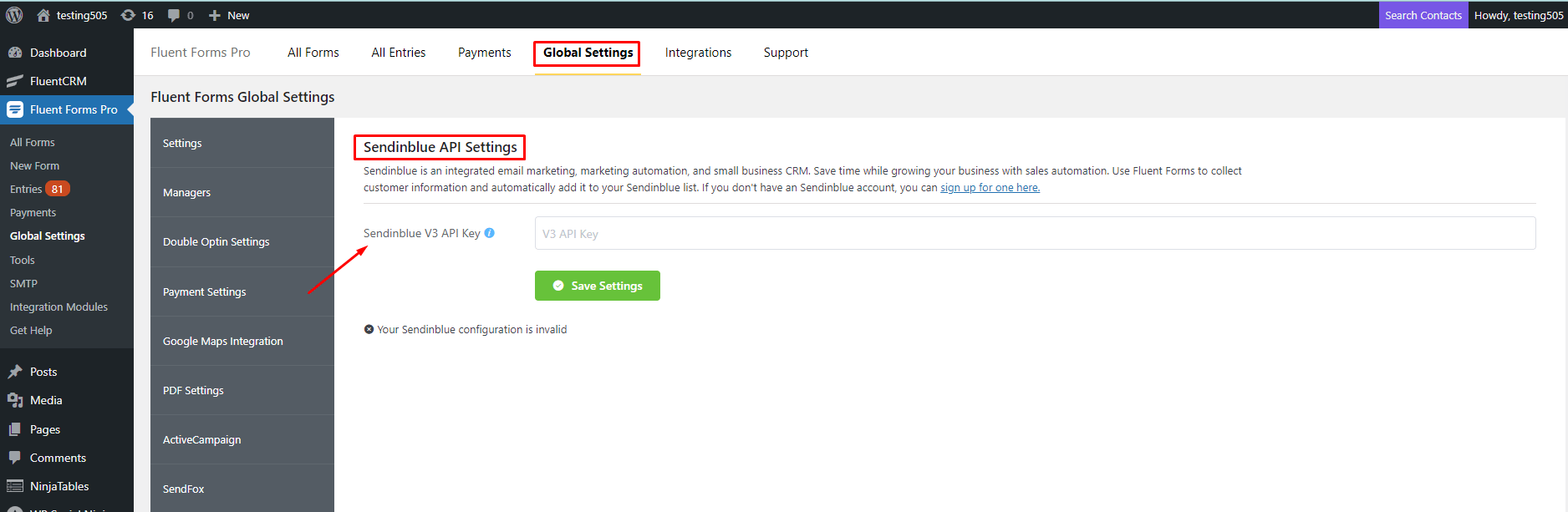Click the Comments label in the sidebar
The height and width of the screenshot is (512, 1568).
58,458
